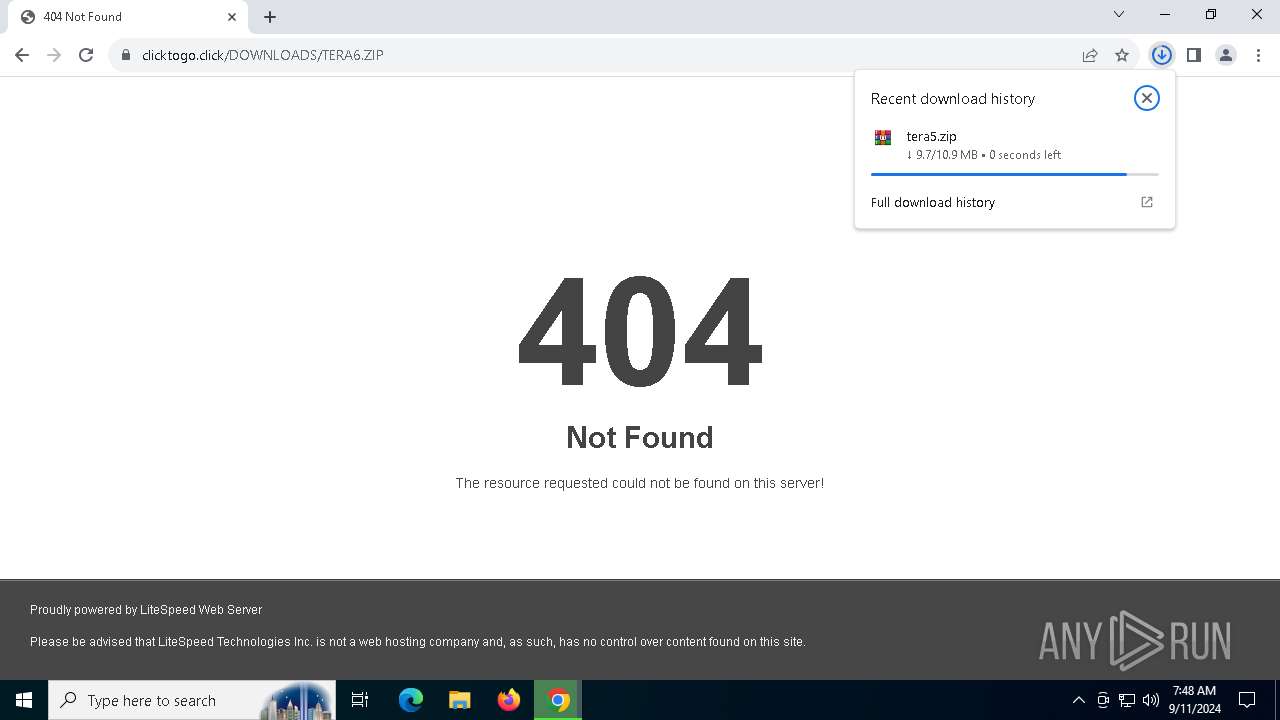Open File Explorer from the taskbar

[x=460, y=700]
